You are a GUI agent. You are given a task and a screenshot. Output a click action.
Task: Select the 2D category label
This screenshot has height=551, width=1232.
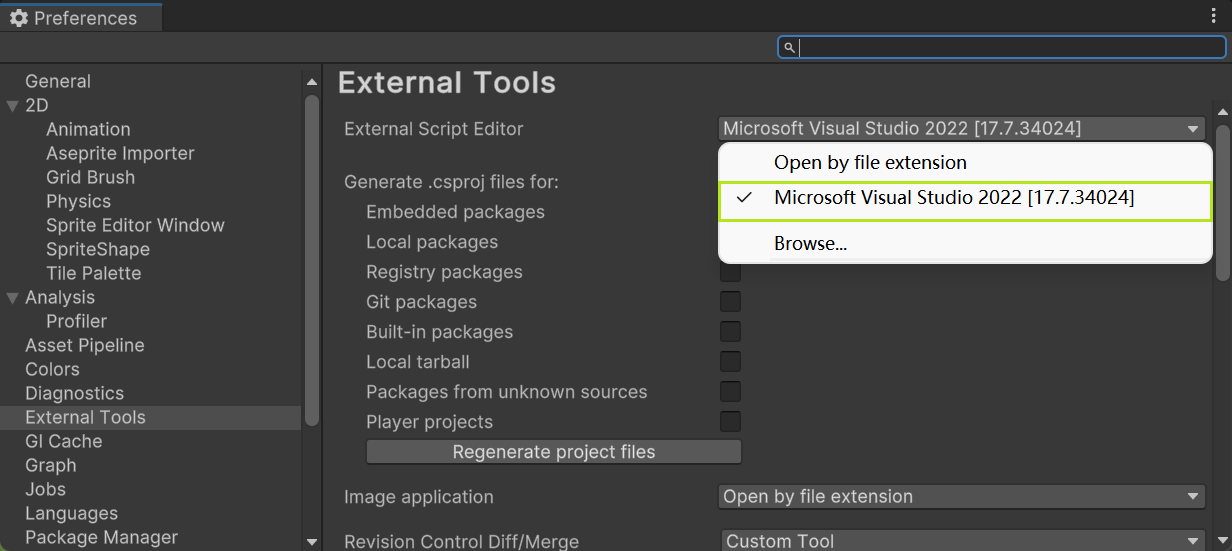coord(37,105)
